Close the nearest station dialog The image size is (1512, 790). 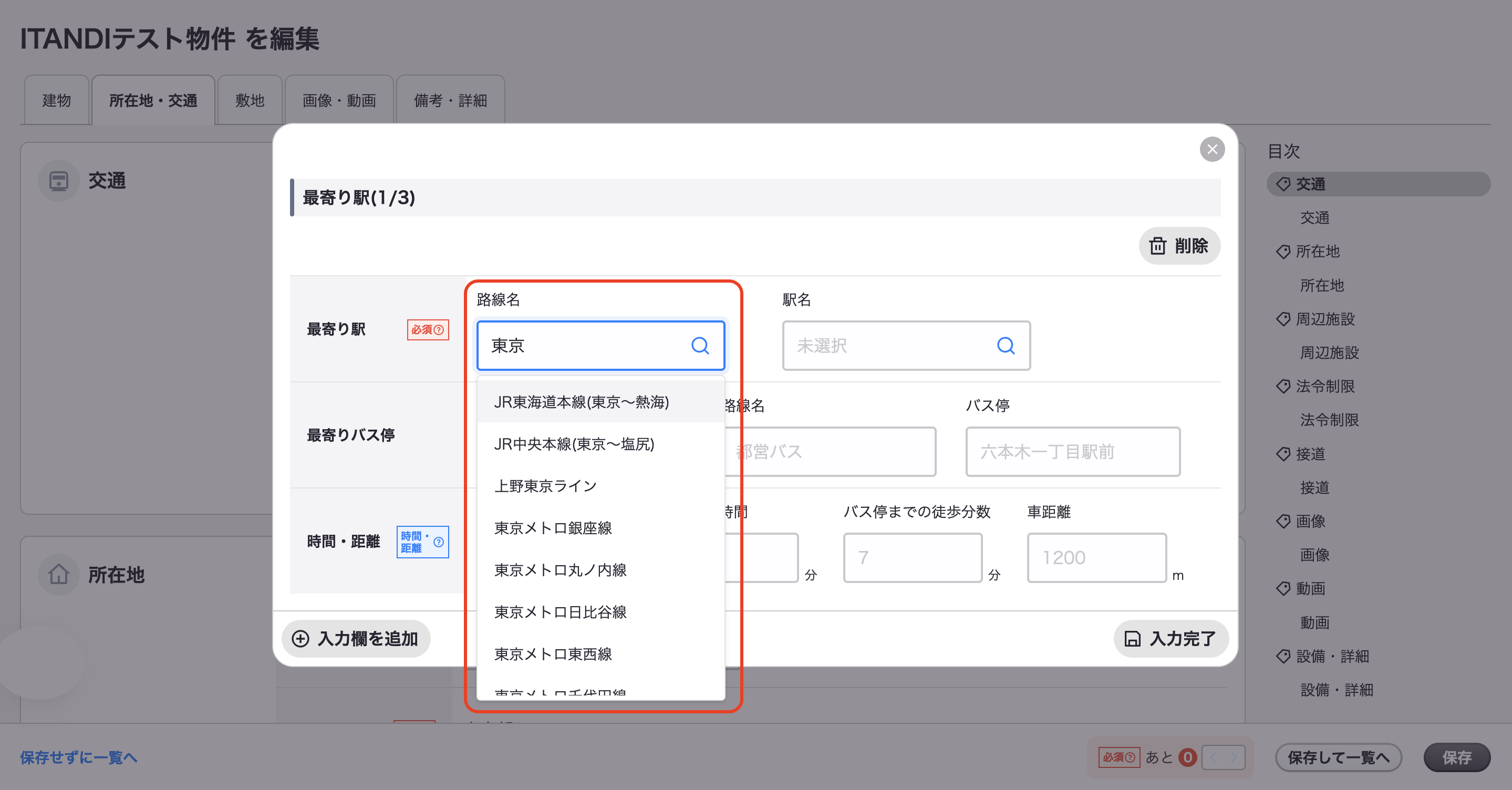point(1212,149)
